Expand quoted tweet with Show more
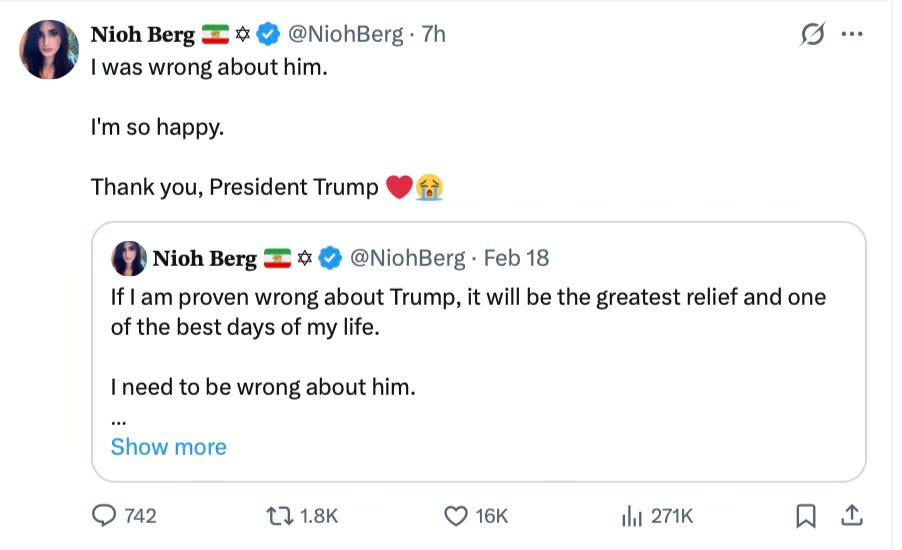 [168, 447]
